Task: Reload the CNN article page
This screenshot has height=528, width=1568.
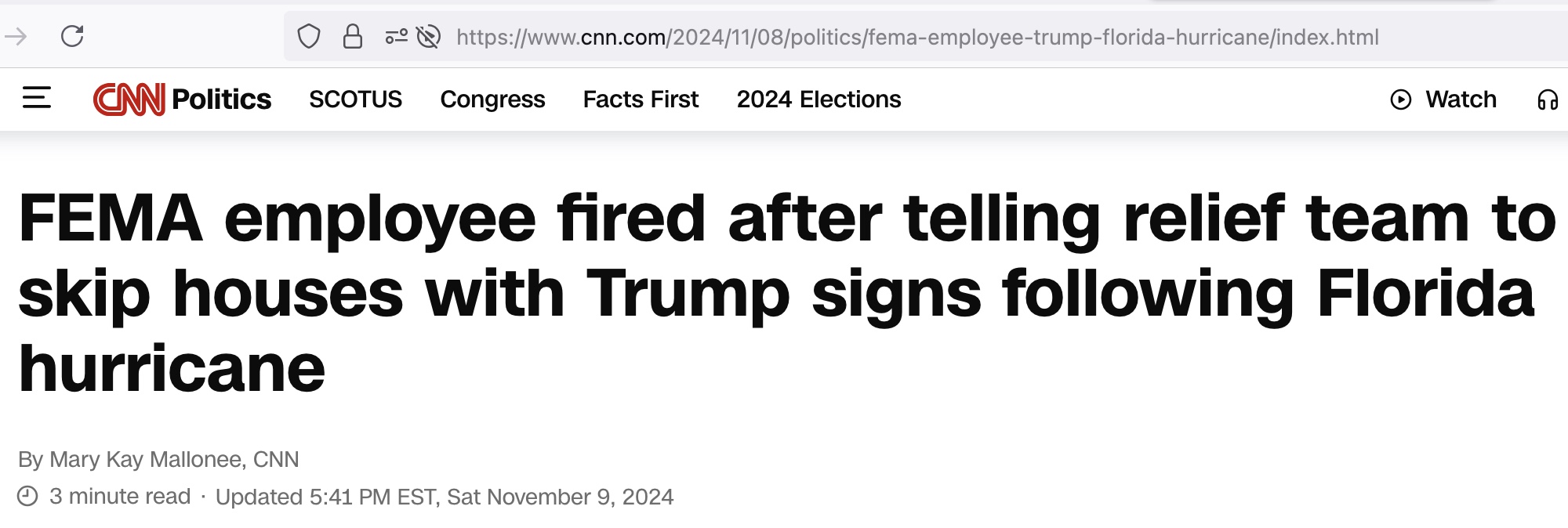Action: coord(72,36)
